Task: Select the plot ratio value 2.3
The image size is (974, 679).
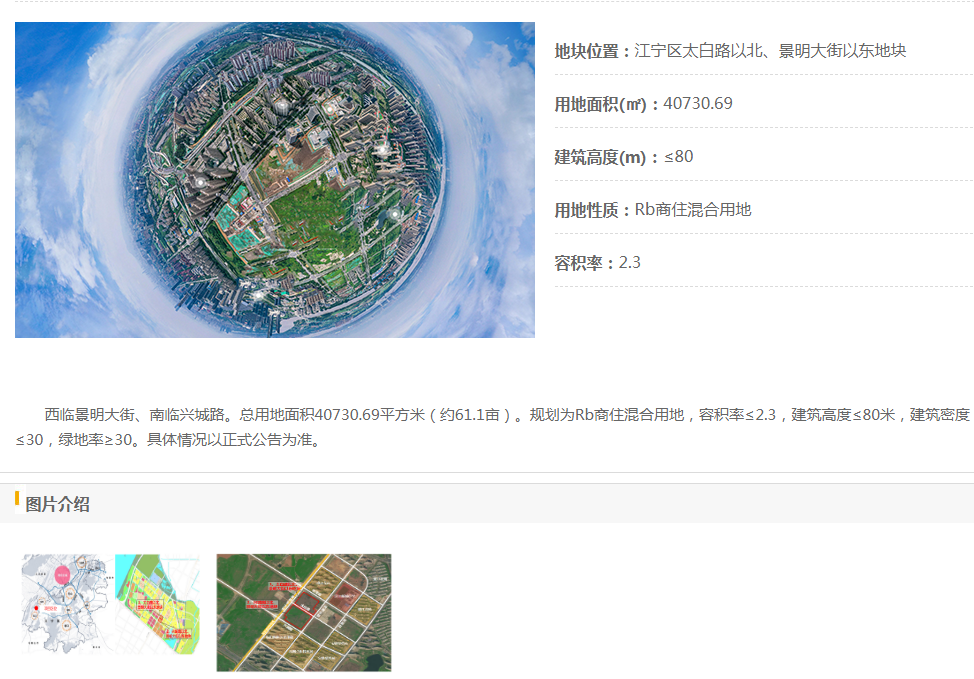Action: [x=630, y=263]
